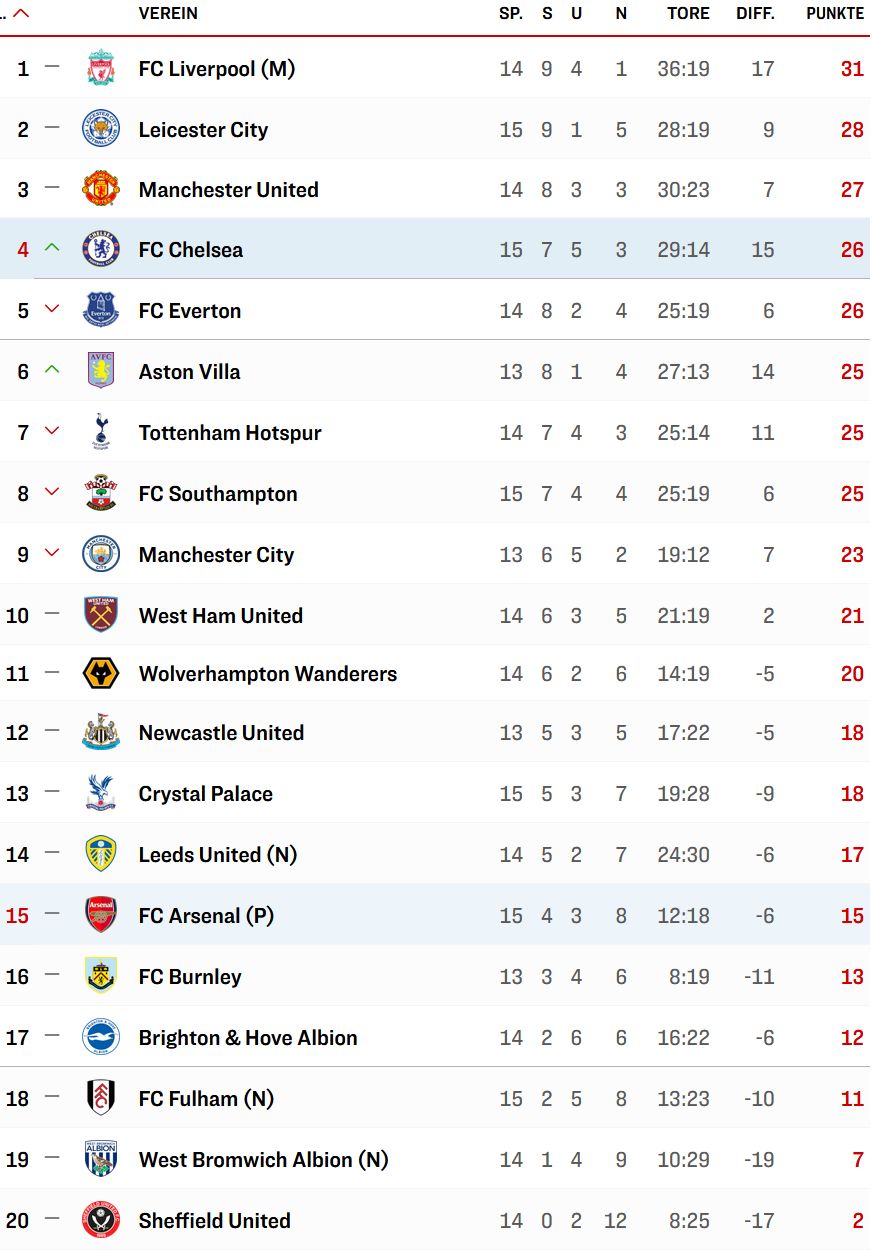Click the Manchester United club crest
This screenshot has height=1250, width=872.
(x=101, y=189)
